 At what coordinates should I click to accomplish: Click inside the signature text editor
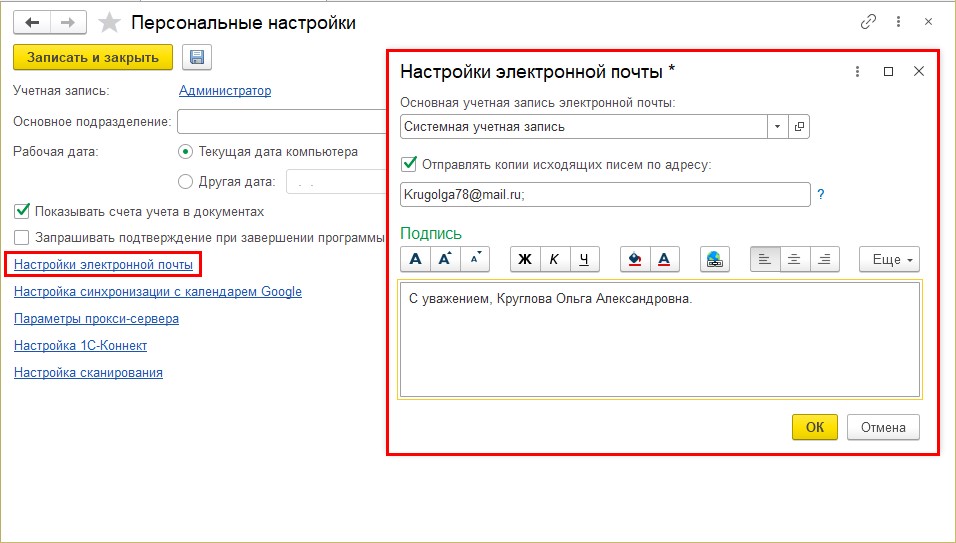660,339
